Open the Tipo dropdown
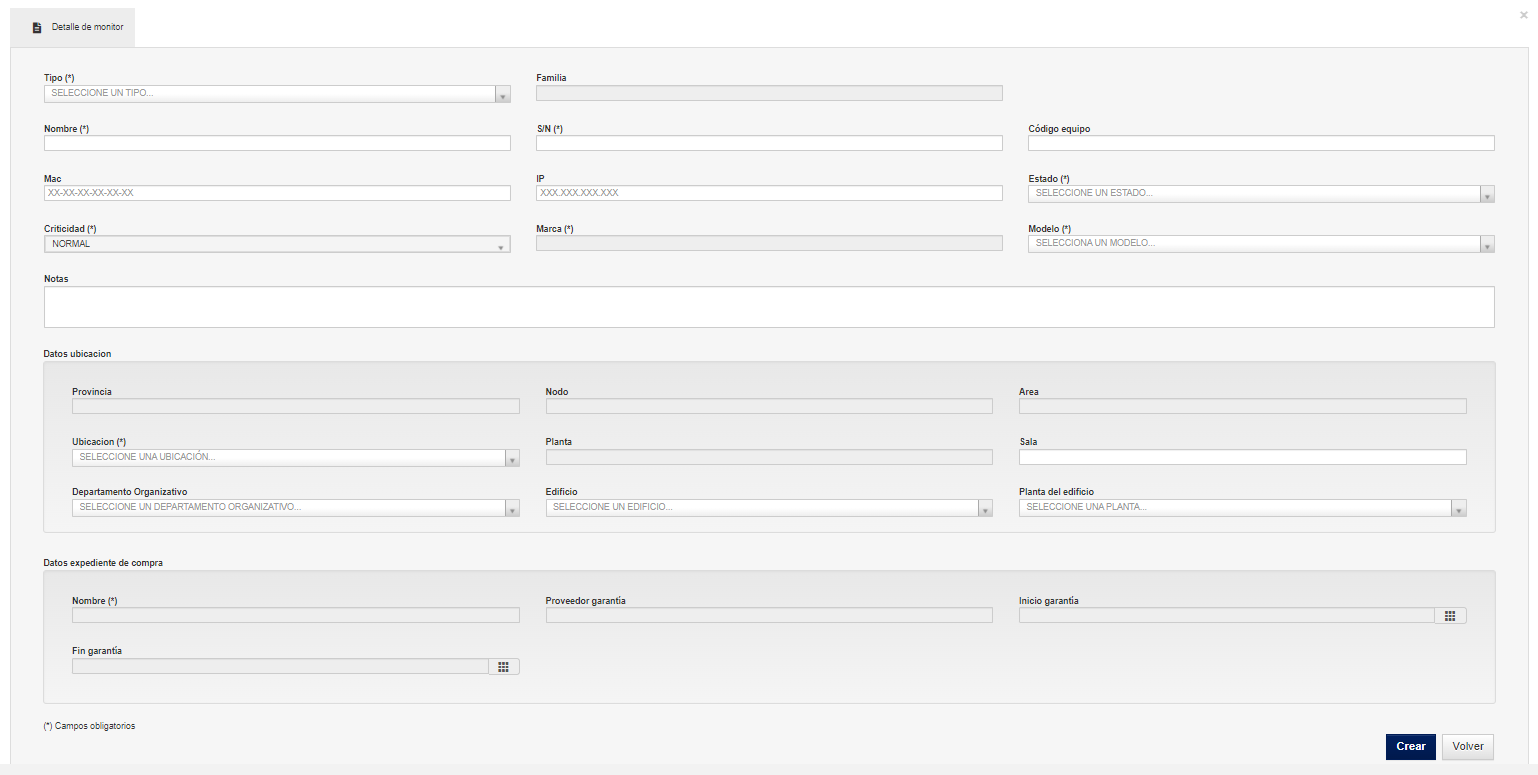This screenshot has width=1538, height=775. click(277, 94)
